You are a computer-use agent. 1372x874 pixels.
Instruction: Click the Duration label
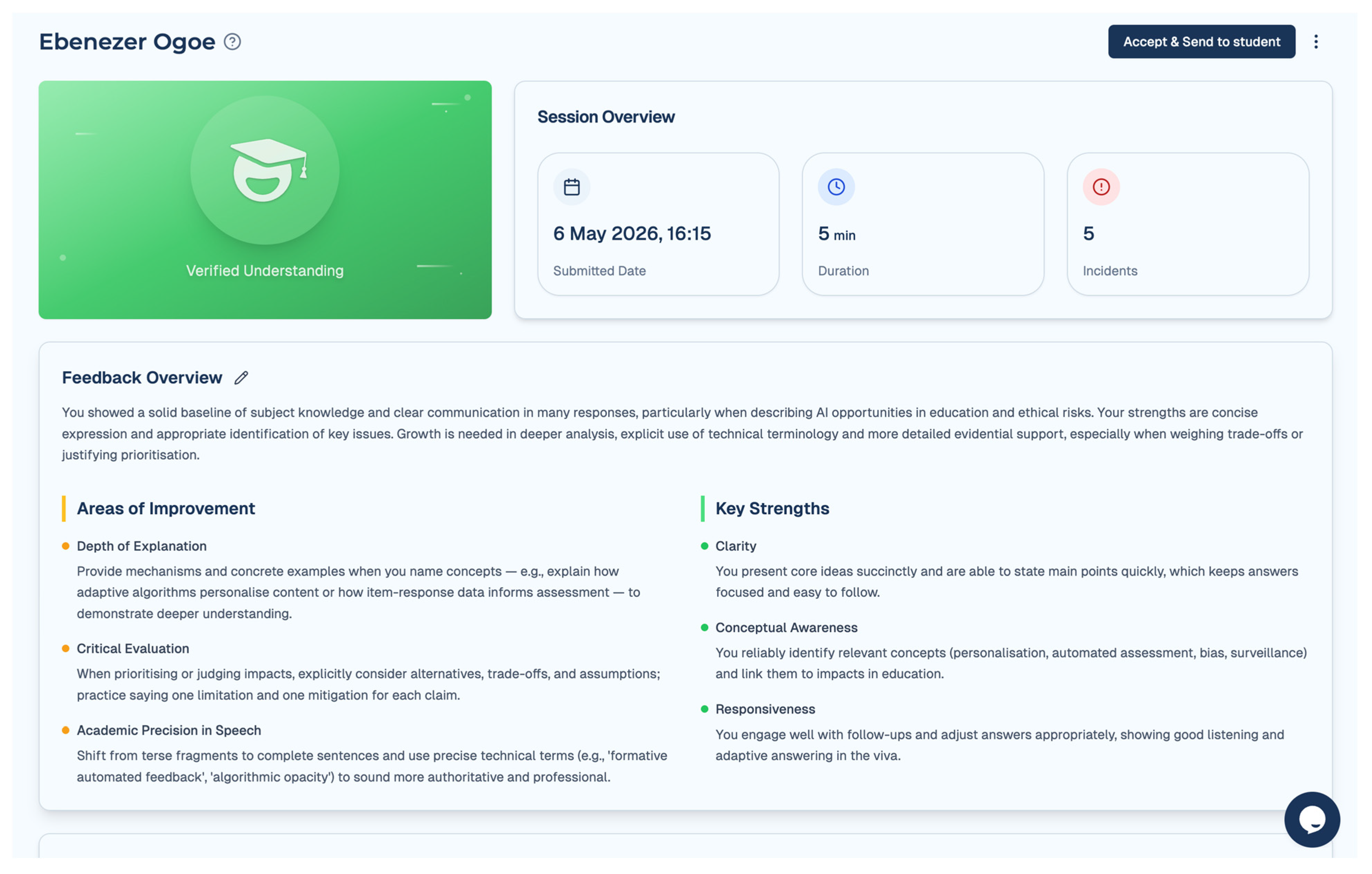click(843, 271)
